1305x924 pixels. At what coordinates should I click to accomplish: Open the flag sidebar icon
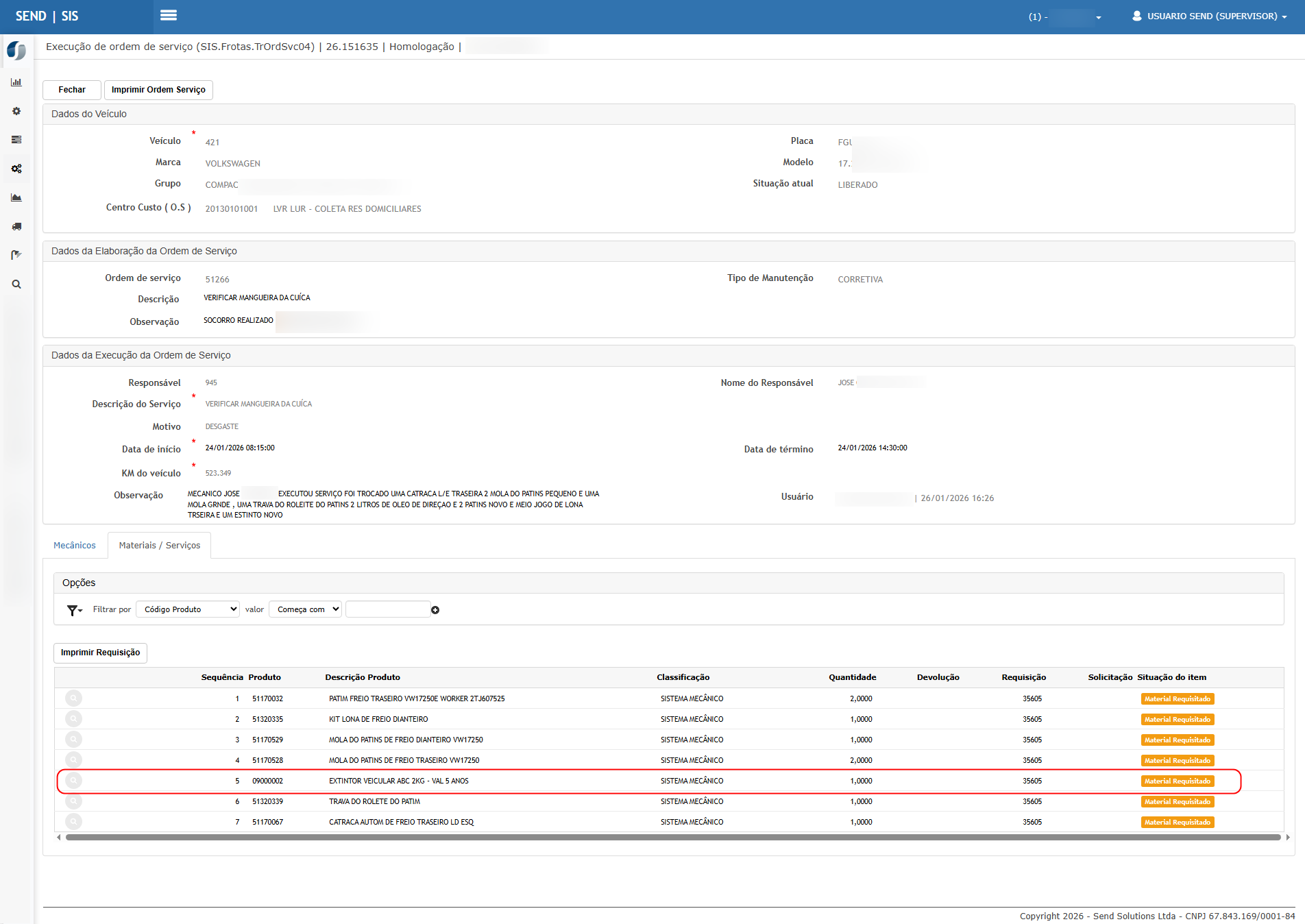click(16, 255)
